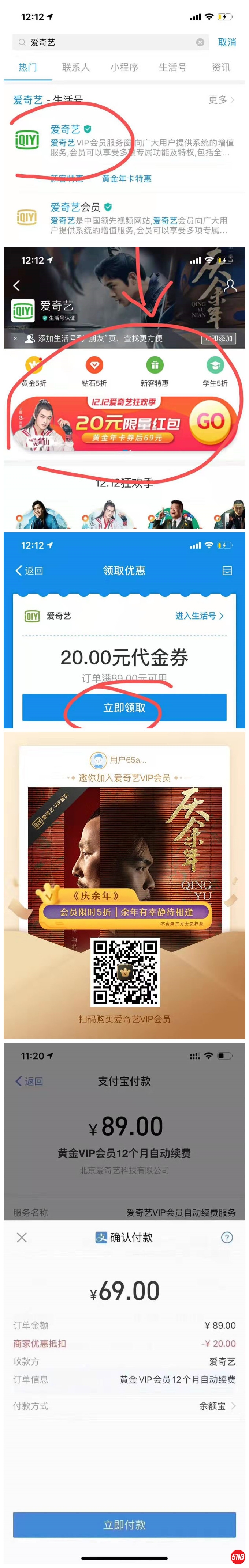
Task: Tap the 钻石5折 diamond icon
Action: tap(94, 365)
